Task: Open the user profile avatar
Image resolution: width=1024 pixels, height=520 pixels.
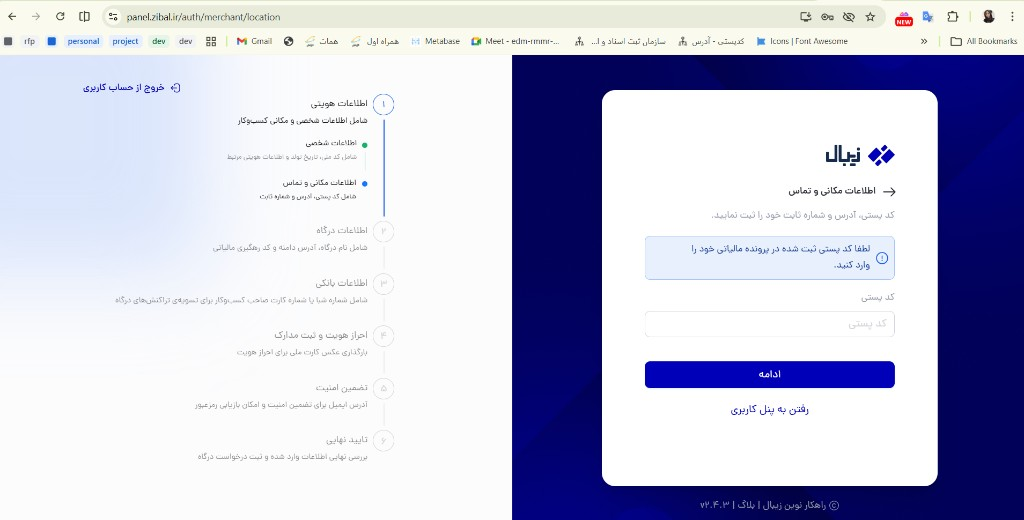Action: pos(988,17)
